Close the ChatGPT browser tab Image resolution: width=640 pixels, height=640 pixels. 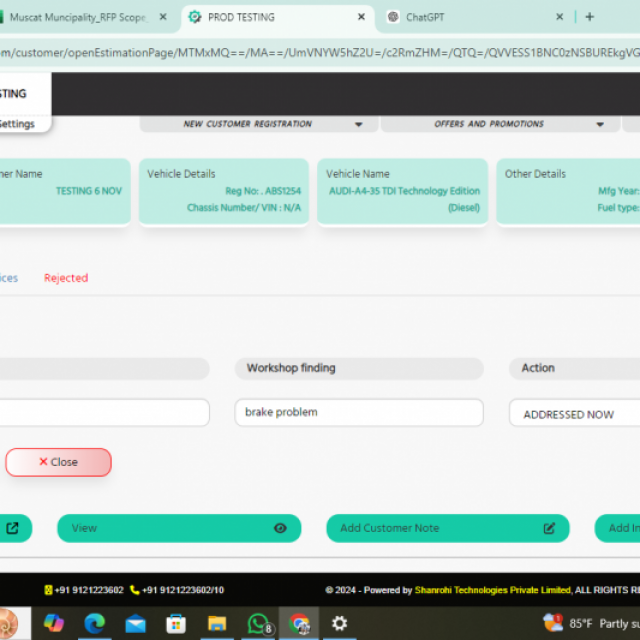[560, 17]
